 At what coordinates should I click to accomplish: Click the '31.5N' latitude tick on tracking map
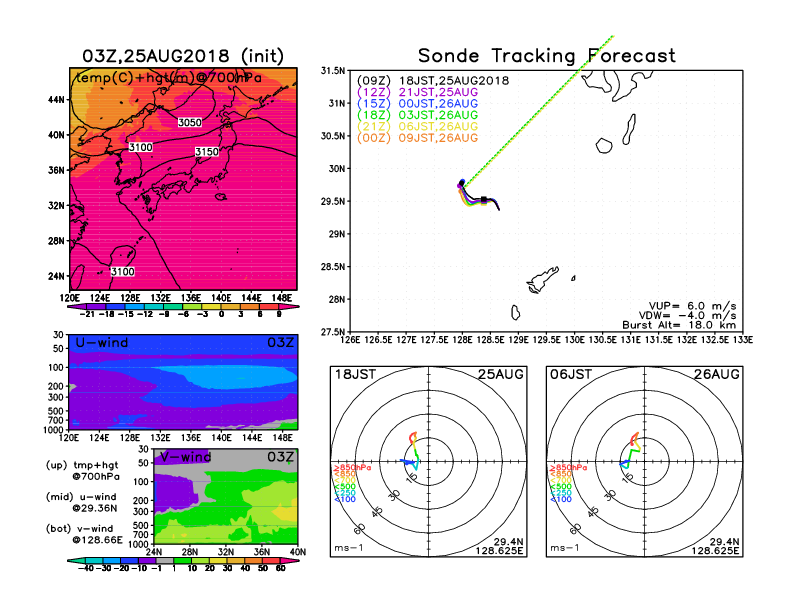tap(332, 71)
